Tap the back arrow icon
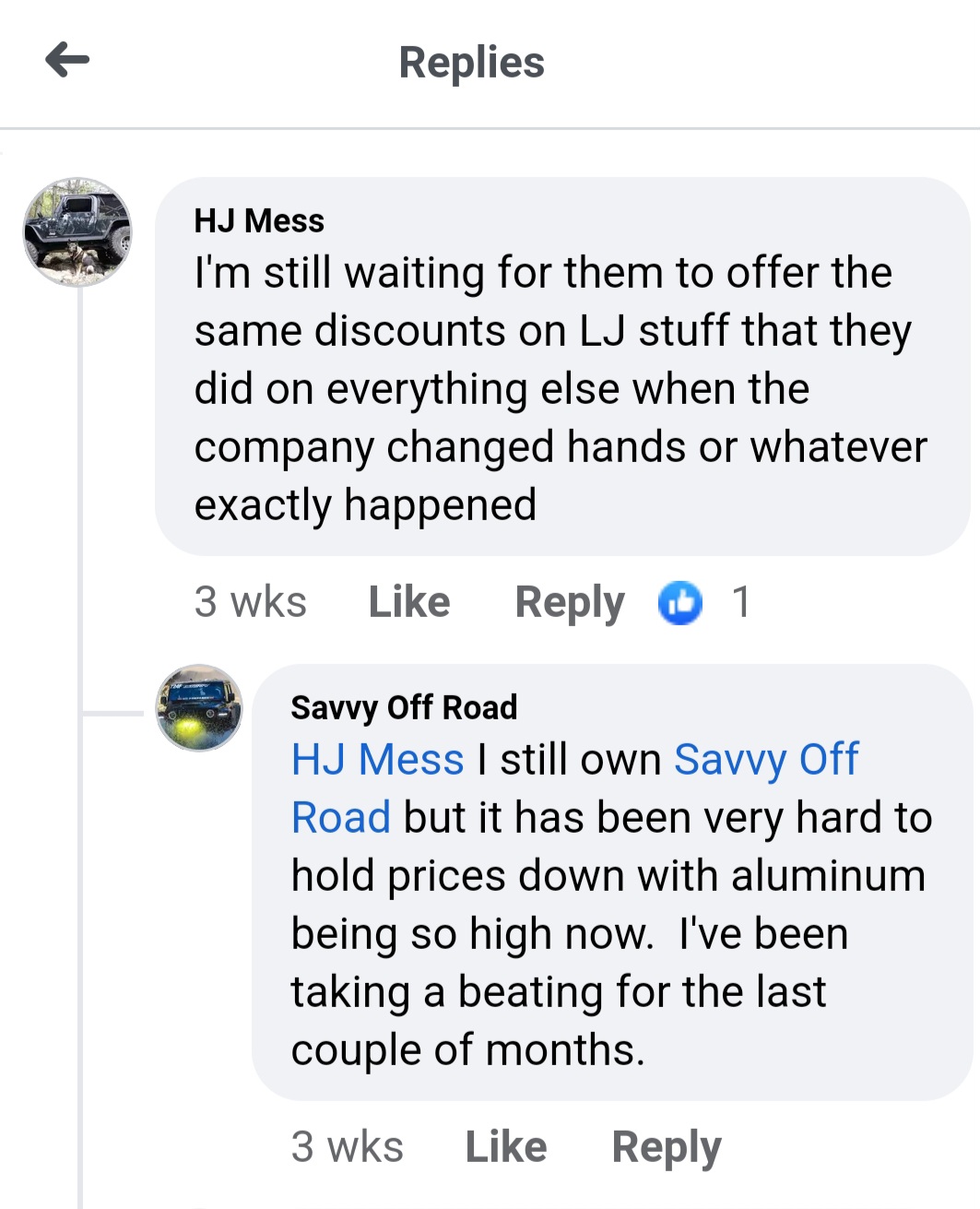 pyautogui.click(x=67, y=61)
